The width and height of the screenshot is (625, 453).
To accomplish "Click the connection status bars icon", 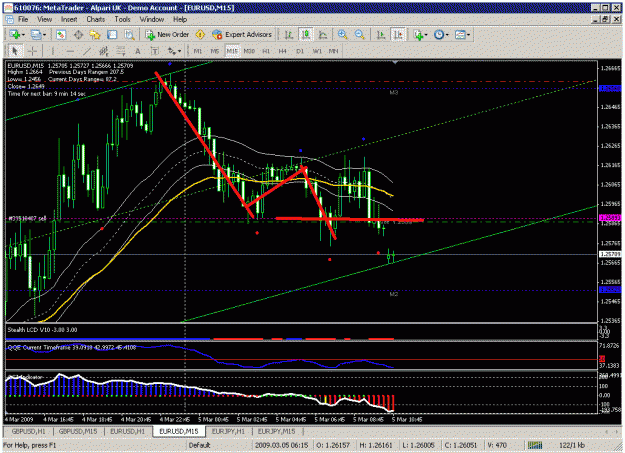I will point(535,445).
